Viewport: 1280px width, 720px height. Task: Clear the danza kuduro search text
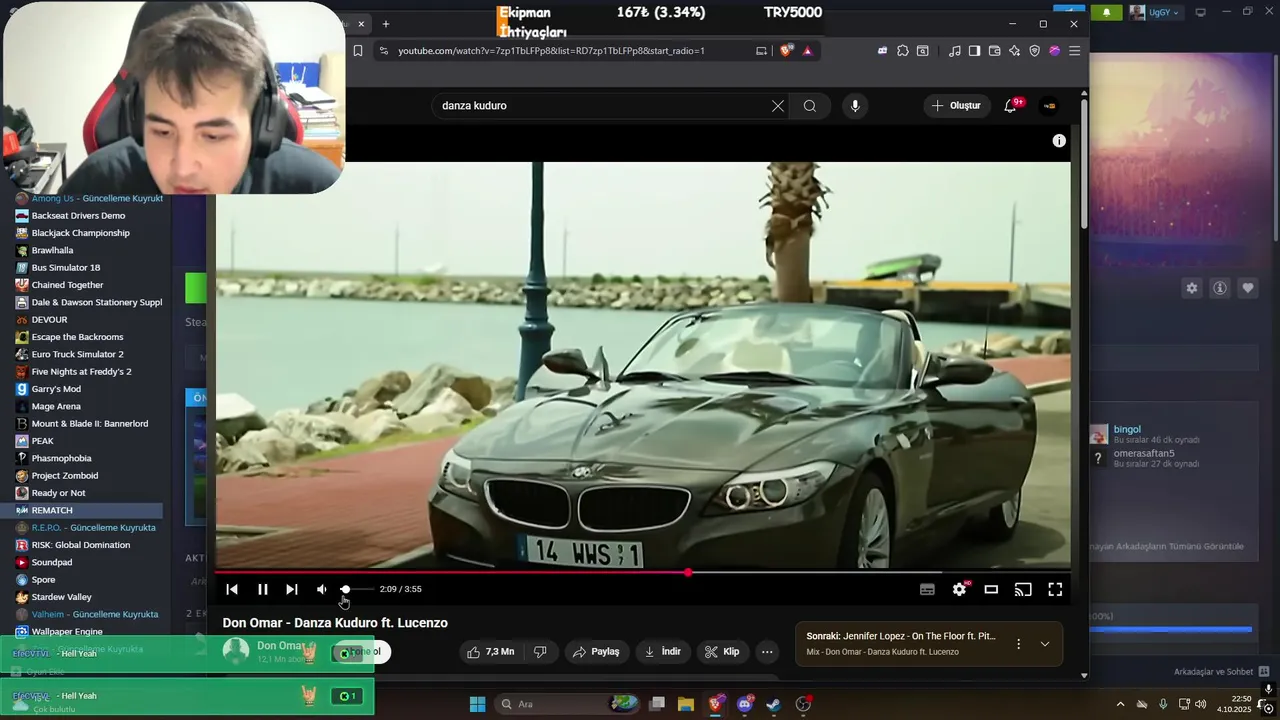[778, 106]
